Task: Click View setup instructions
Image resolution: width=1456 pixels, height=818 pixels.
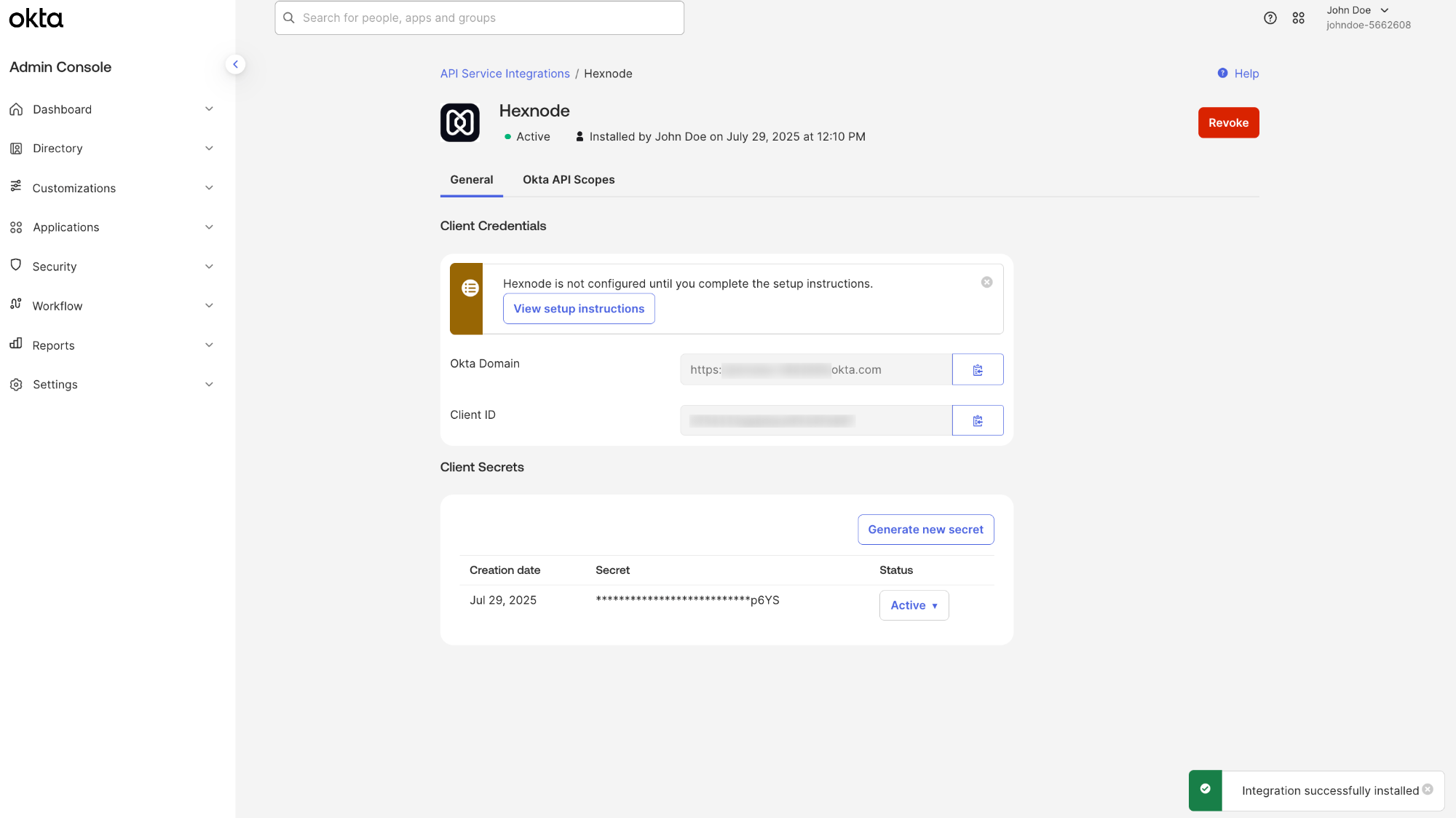Action: tap(579, 309)
